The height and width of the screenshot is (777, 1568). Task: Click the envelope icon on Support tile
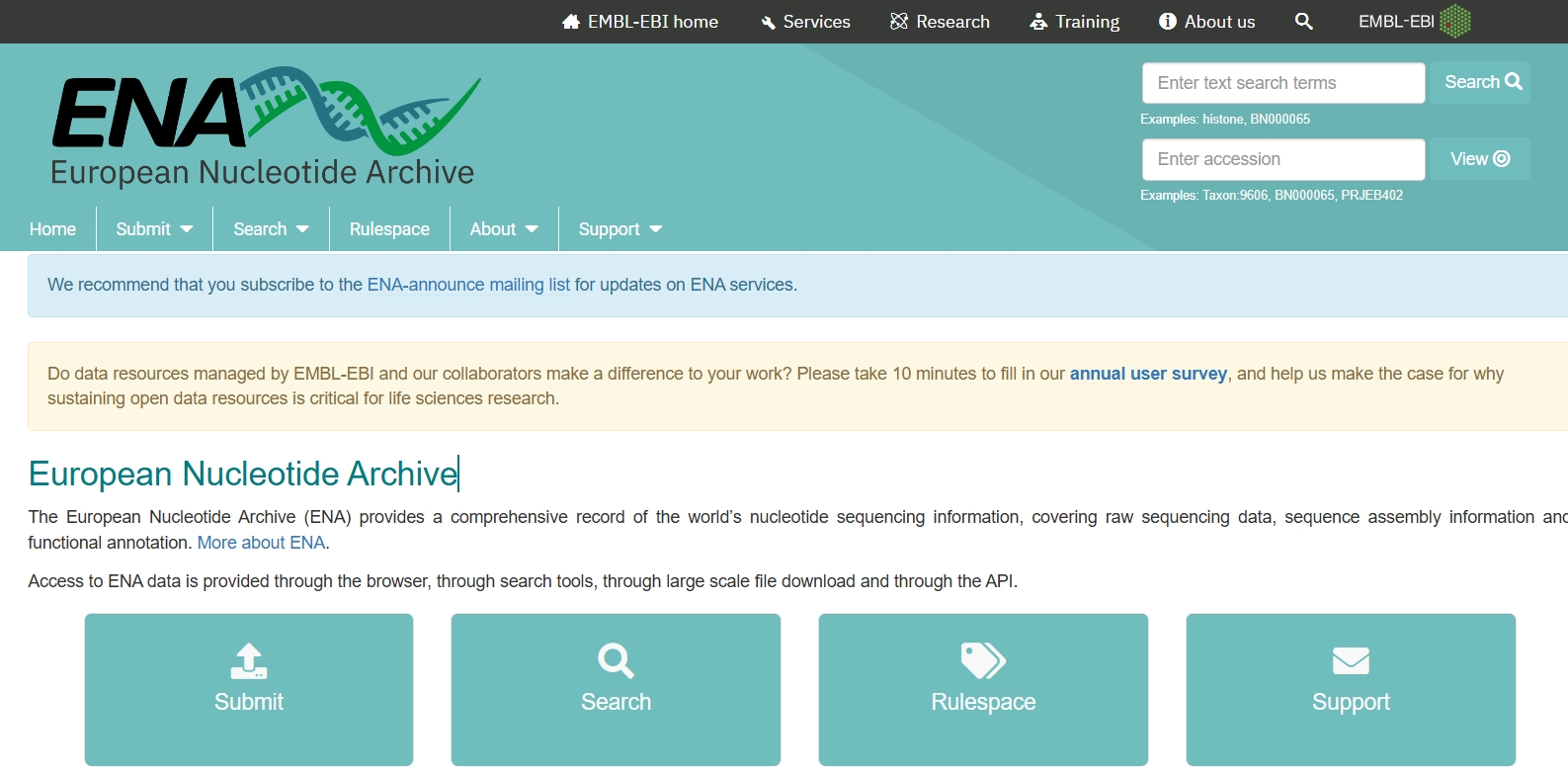[1351, 660]
